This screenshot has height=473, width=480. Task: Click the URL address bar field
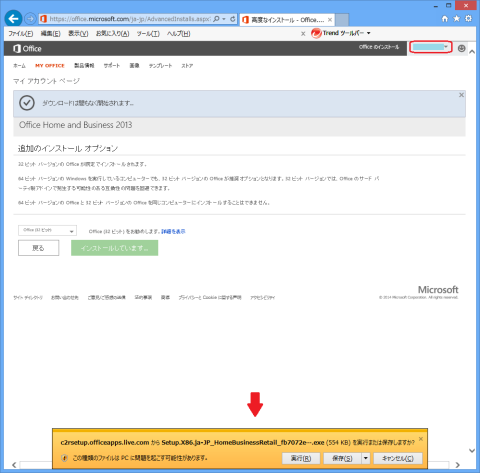130,19
